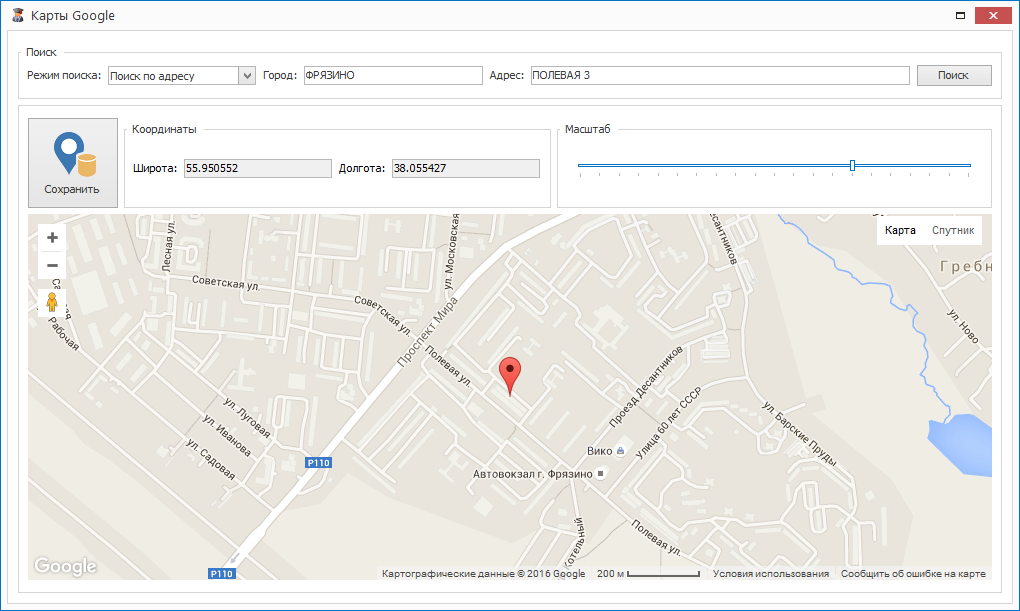
Task: Click the app icon in title bar
Action: (18, 15)
